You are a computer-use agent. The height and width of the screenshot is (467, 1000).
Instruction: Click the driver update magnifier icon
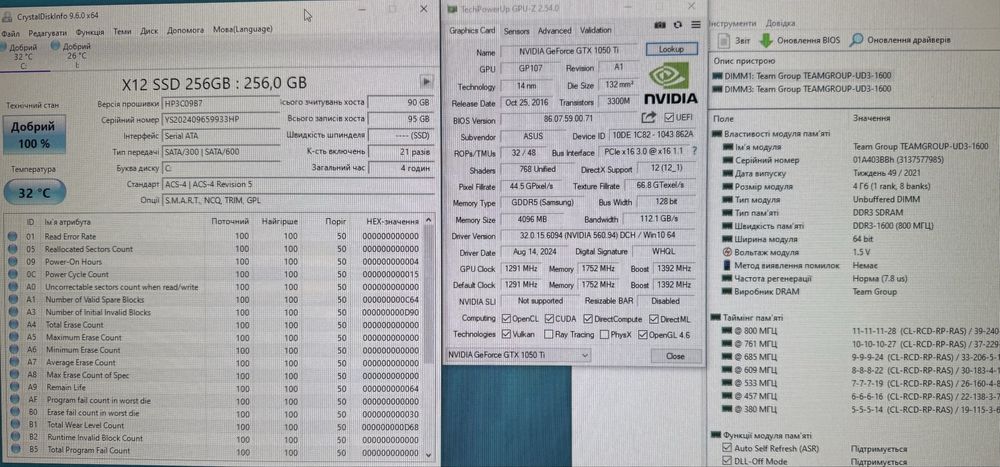(857, 40)
